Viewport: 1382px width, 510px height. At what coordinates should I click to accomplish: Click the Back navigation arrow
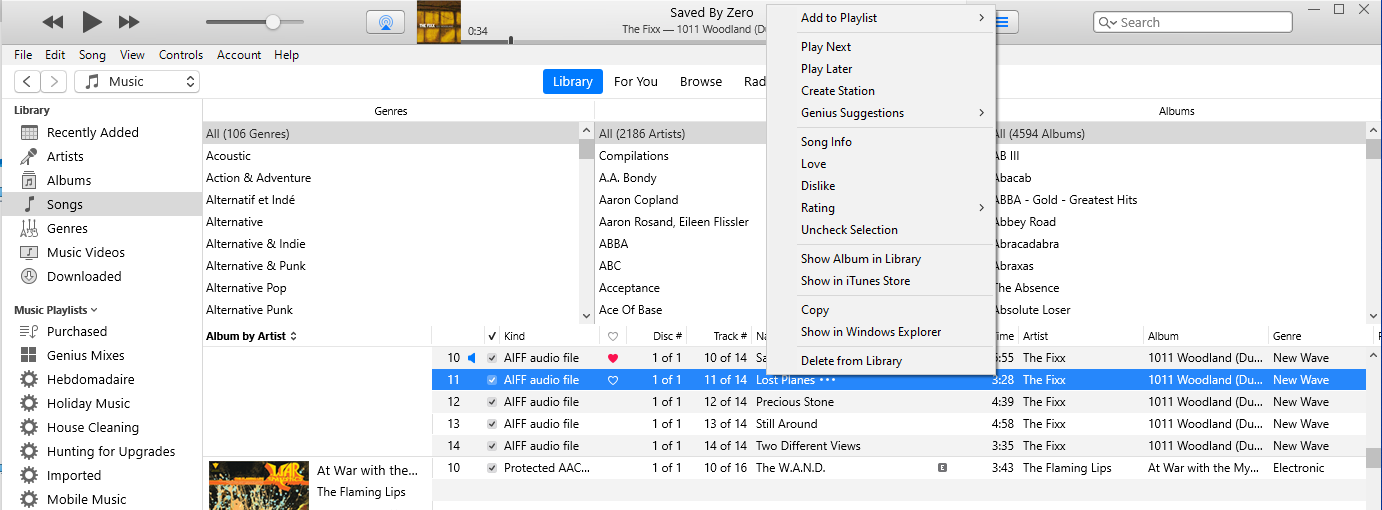28,82
